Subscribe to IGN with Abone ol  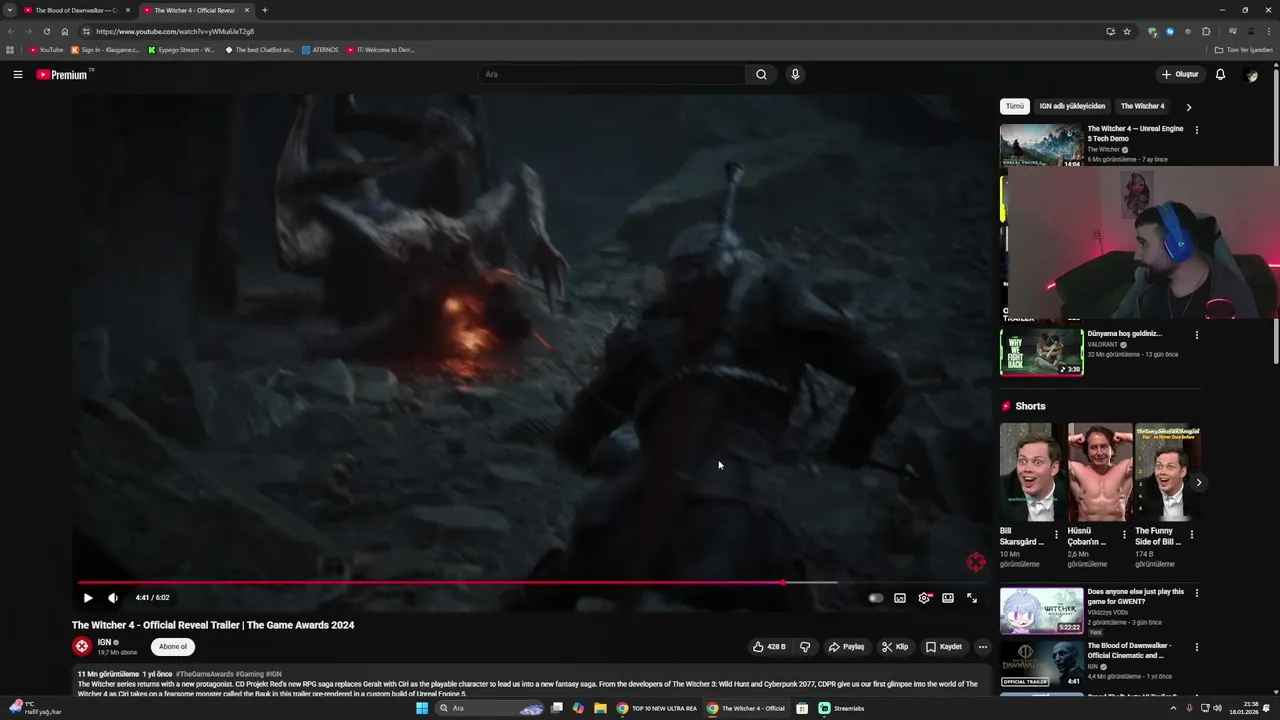coord(173,647)
